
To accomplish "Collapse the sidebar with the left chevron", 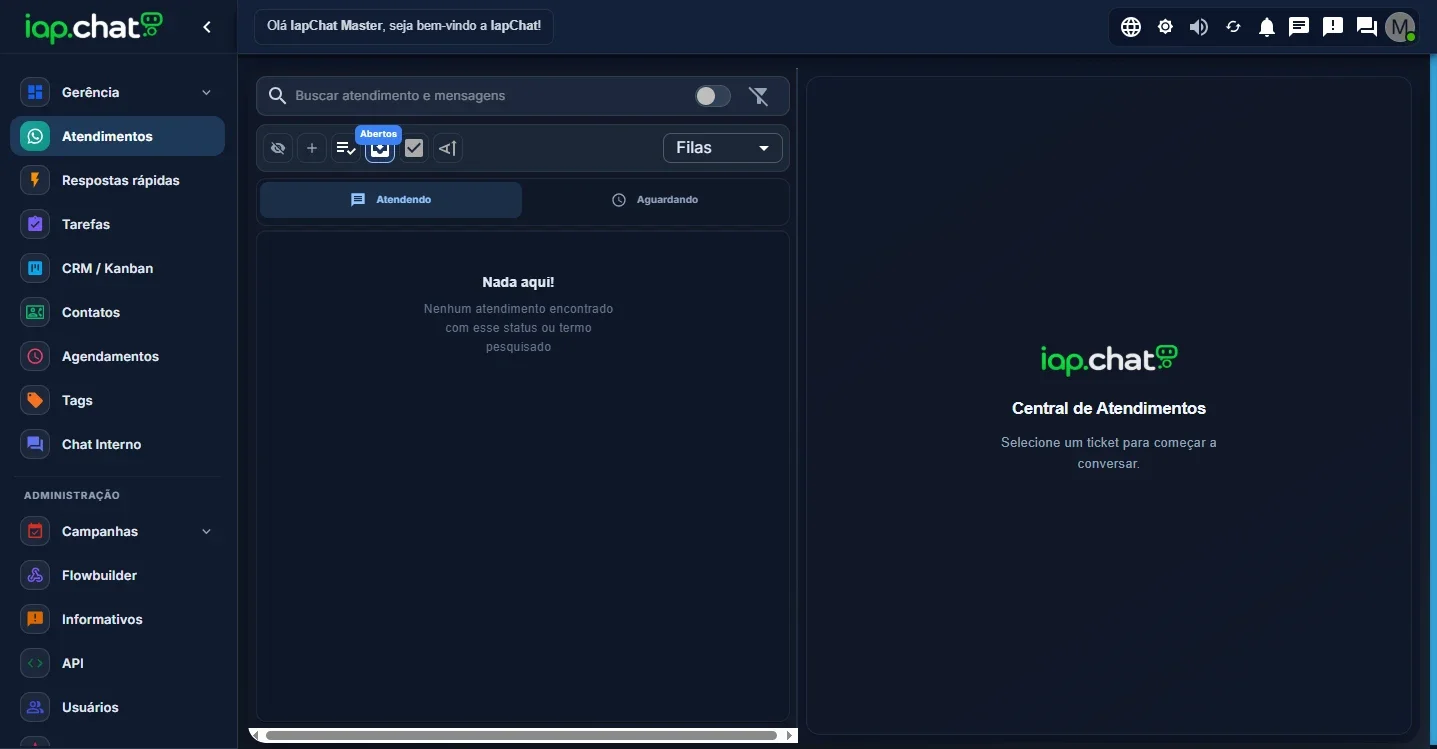I will coord(207,27).
